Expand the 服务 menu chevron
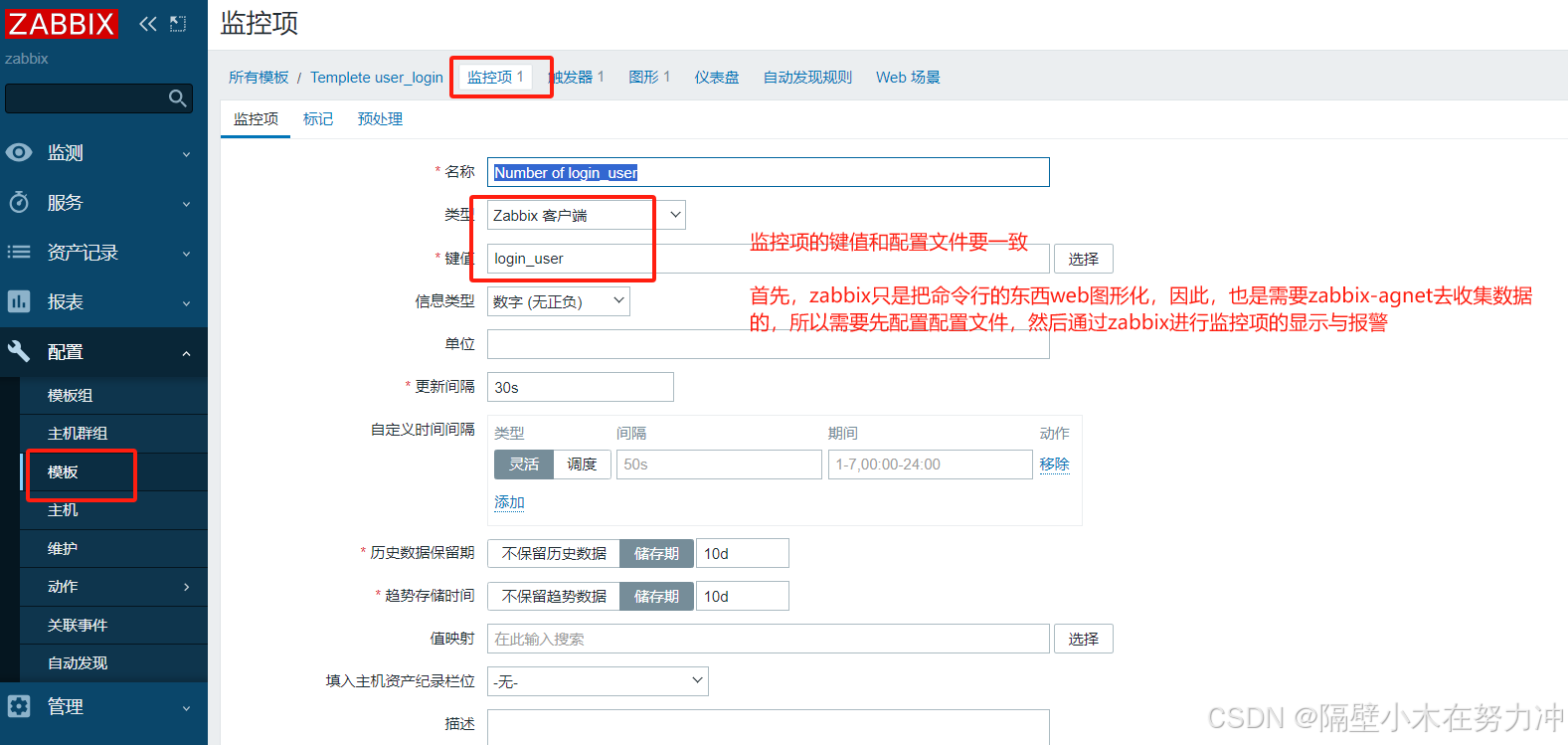1568x745 pixels. coord(186,204)
